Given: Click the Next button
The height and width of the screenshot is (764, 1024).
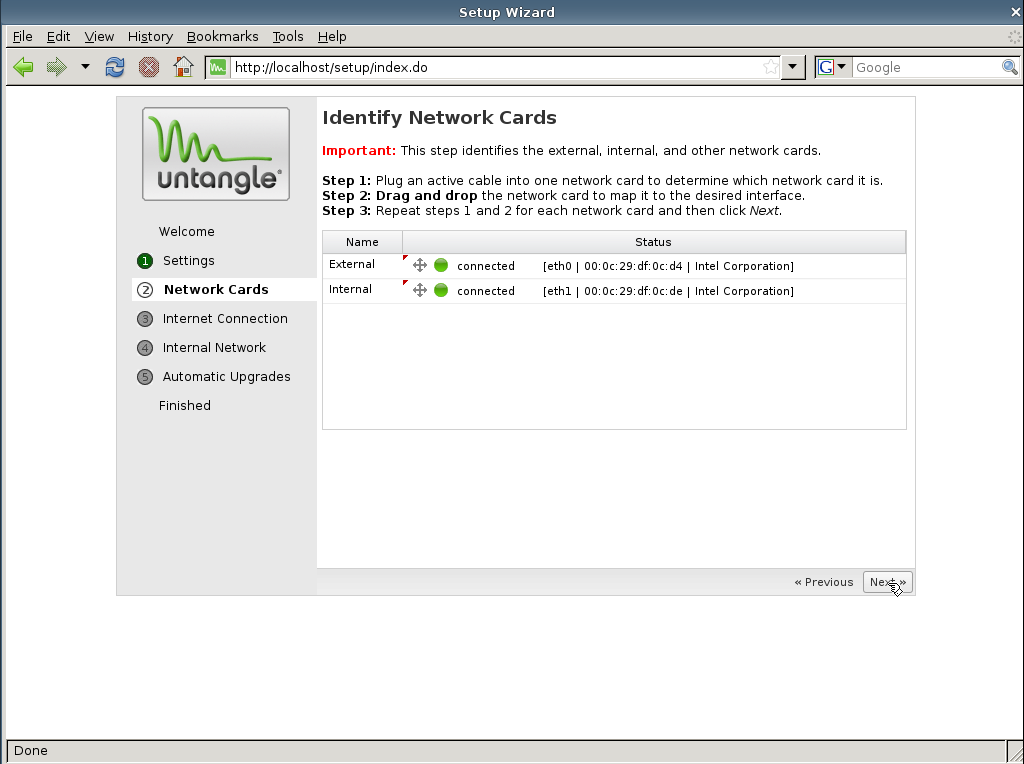Looking at the screenshot, I should (x=888, y=582).
